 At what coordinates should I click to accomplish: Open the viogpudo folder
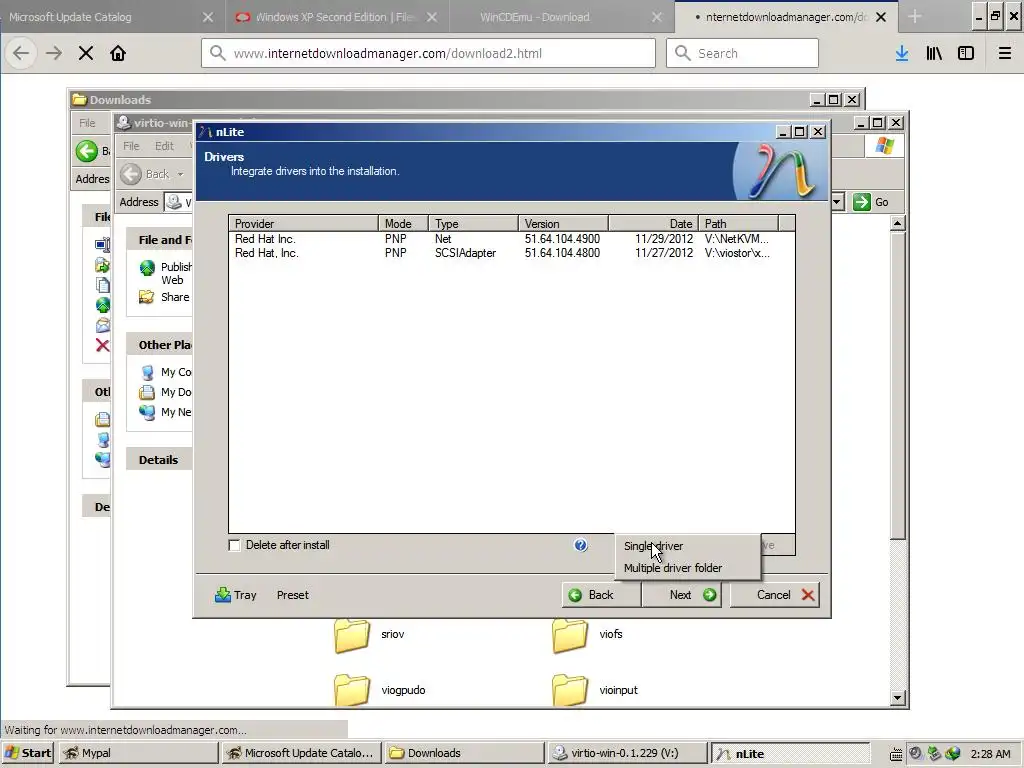pos(379,690)
